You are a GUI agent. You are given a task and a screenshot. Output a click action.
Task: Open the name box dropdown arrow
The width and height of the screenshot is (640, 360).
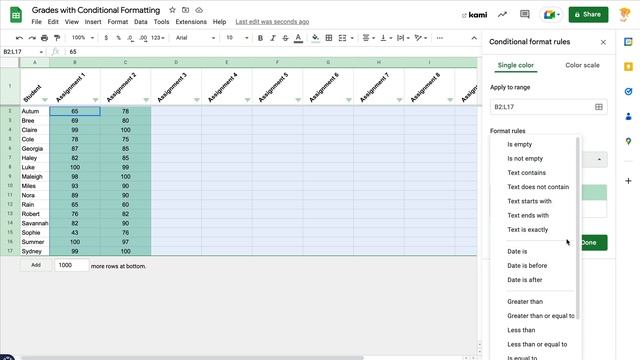coord(41,52)
